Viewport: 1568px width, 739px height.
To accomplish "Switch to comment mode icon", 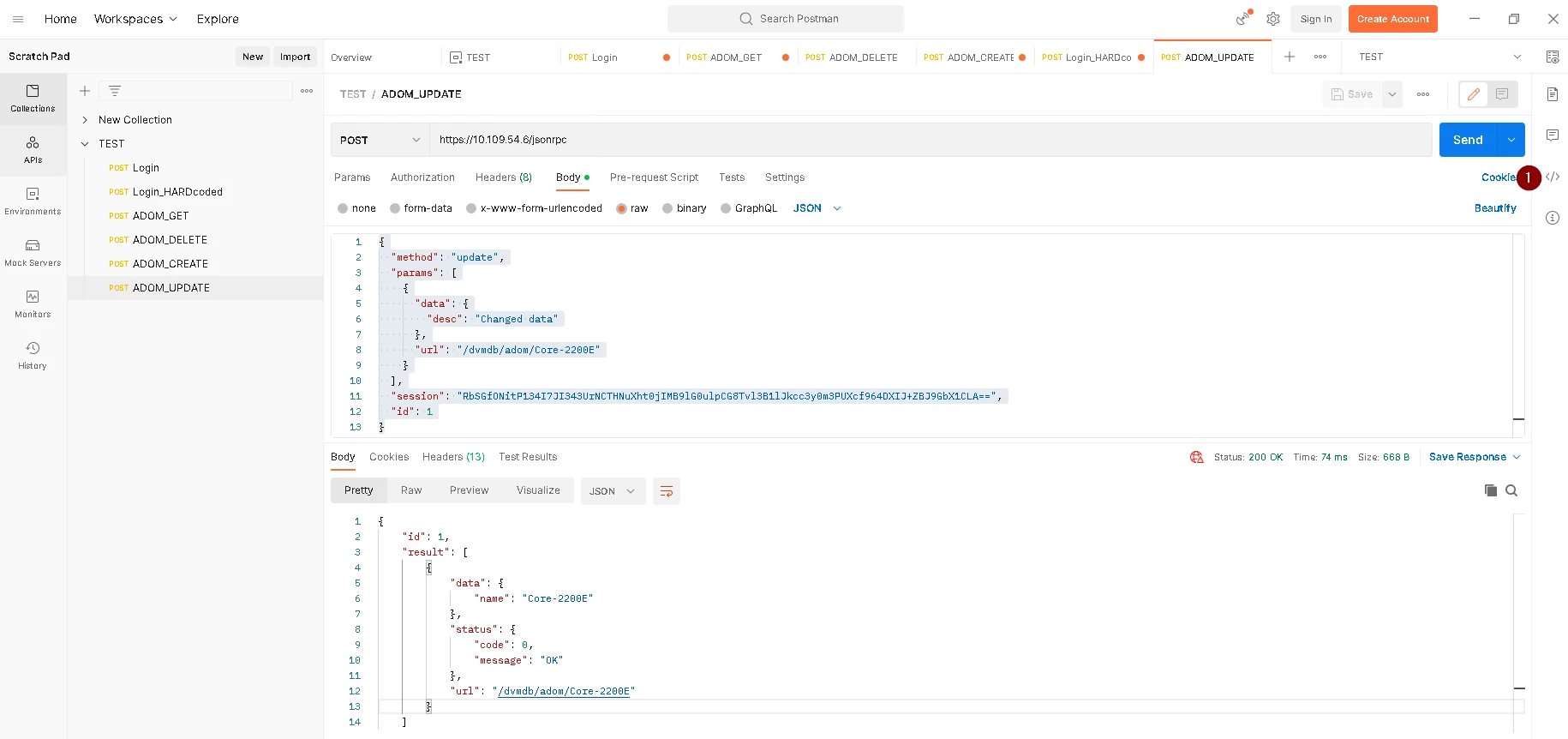I will point(1503,94).
